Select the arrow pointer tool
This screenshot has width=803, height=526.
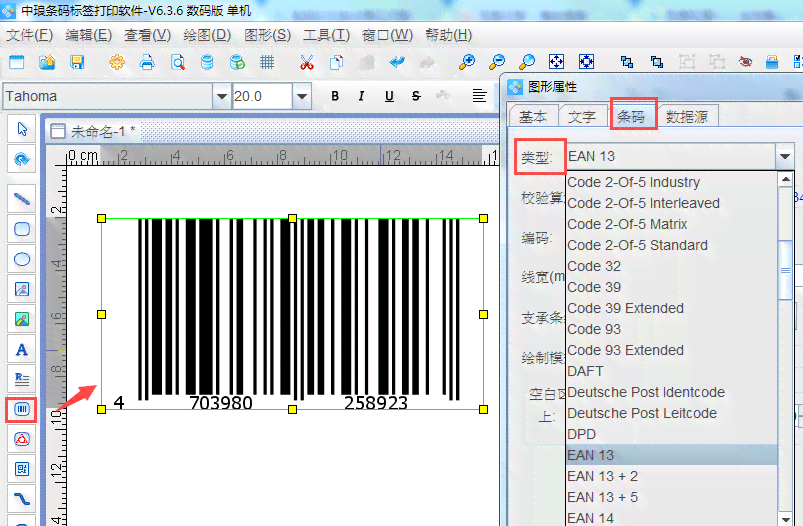tap(22, 129)
